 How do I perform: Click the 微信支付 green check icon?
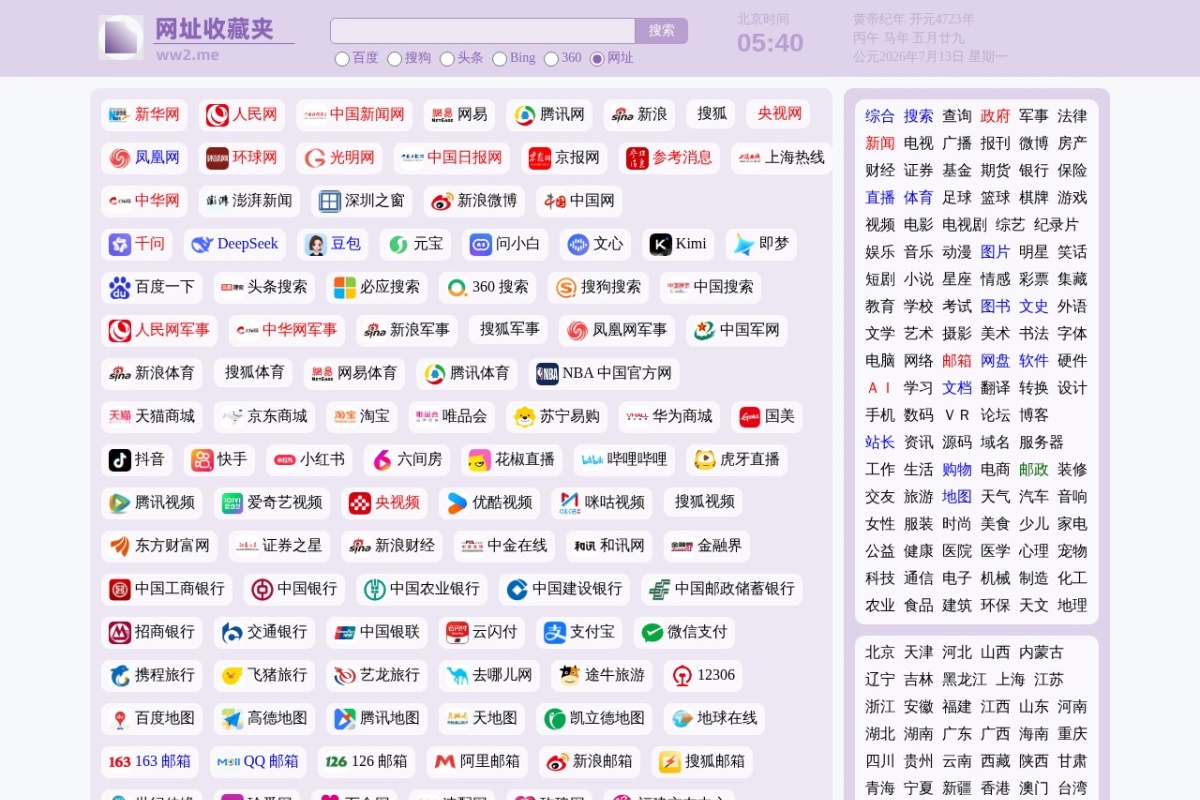[x=652, y=633]
